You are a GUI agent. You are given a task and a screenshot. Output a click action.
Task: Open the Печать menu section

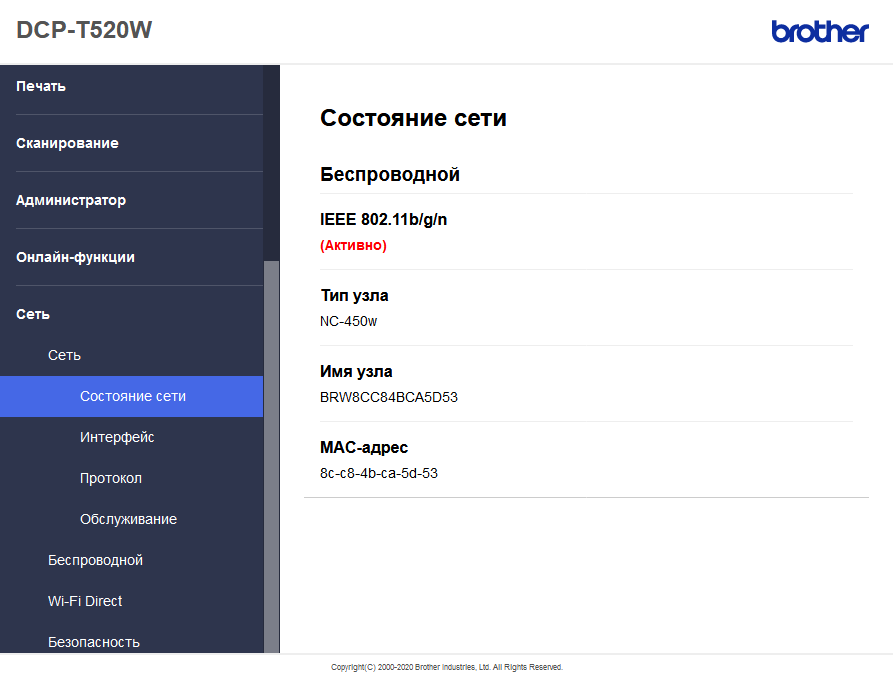point(41,87)
